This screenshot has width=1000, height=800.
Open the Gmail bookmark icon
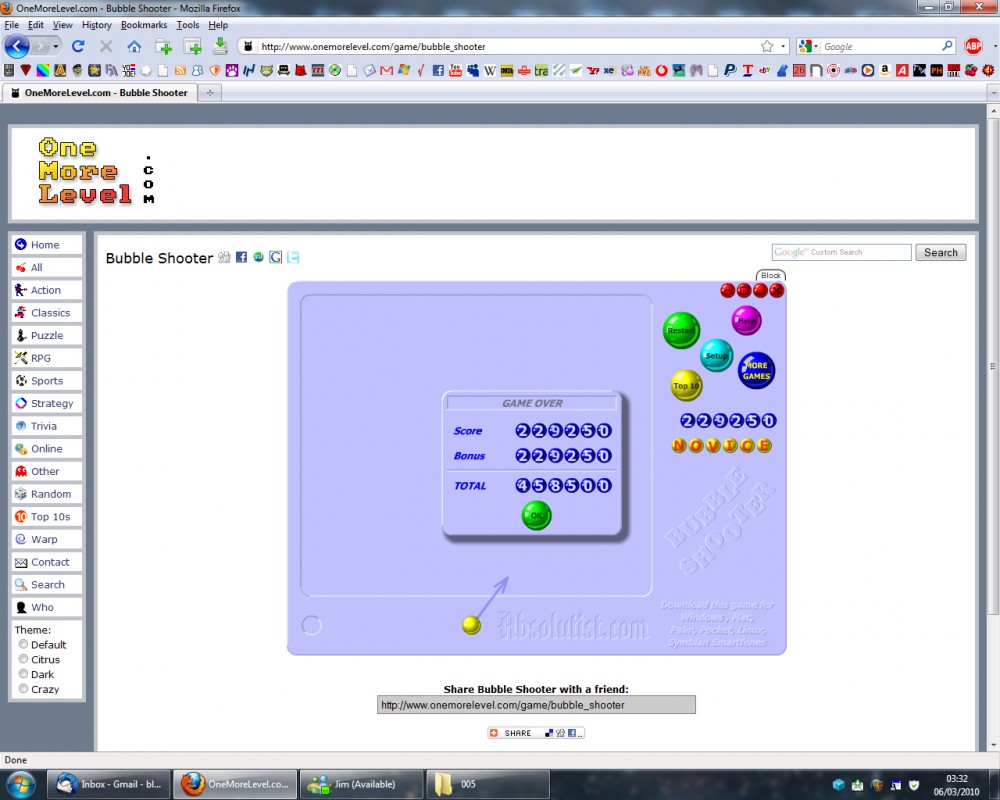pyautogui.click(x=386, y=70)
